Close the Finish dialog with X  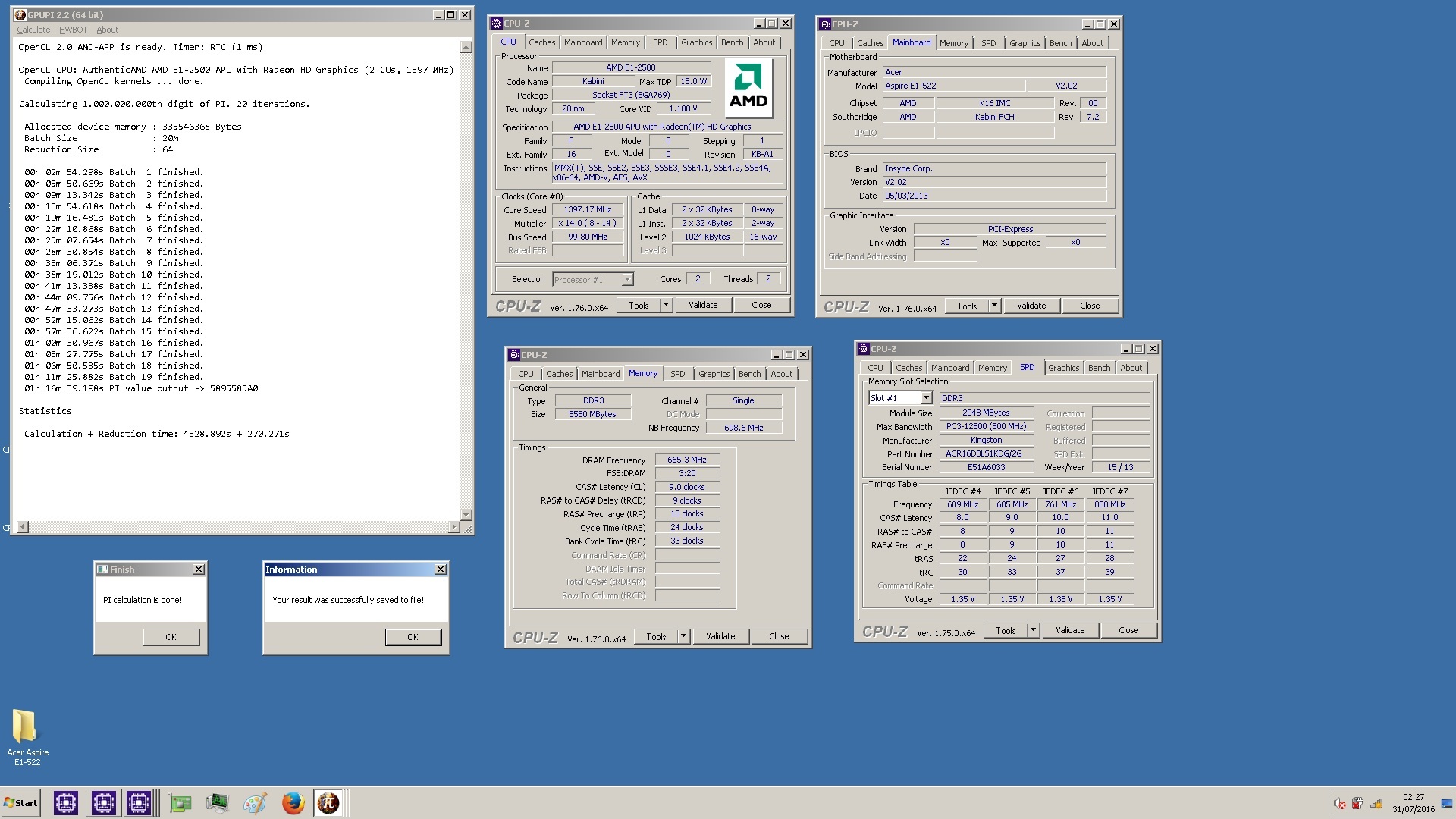point(199,570)
